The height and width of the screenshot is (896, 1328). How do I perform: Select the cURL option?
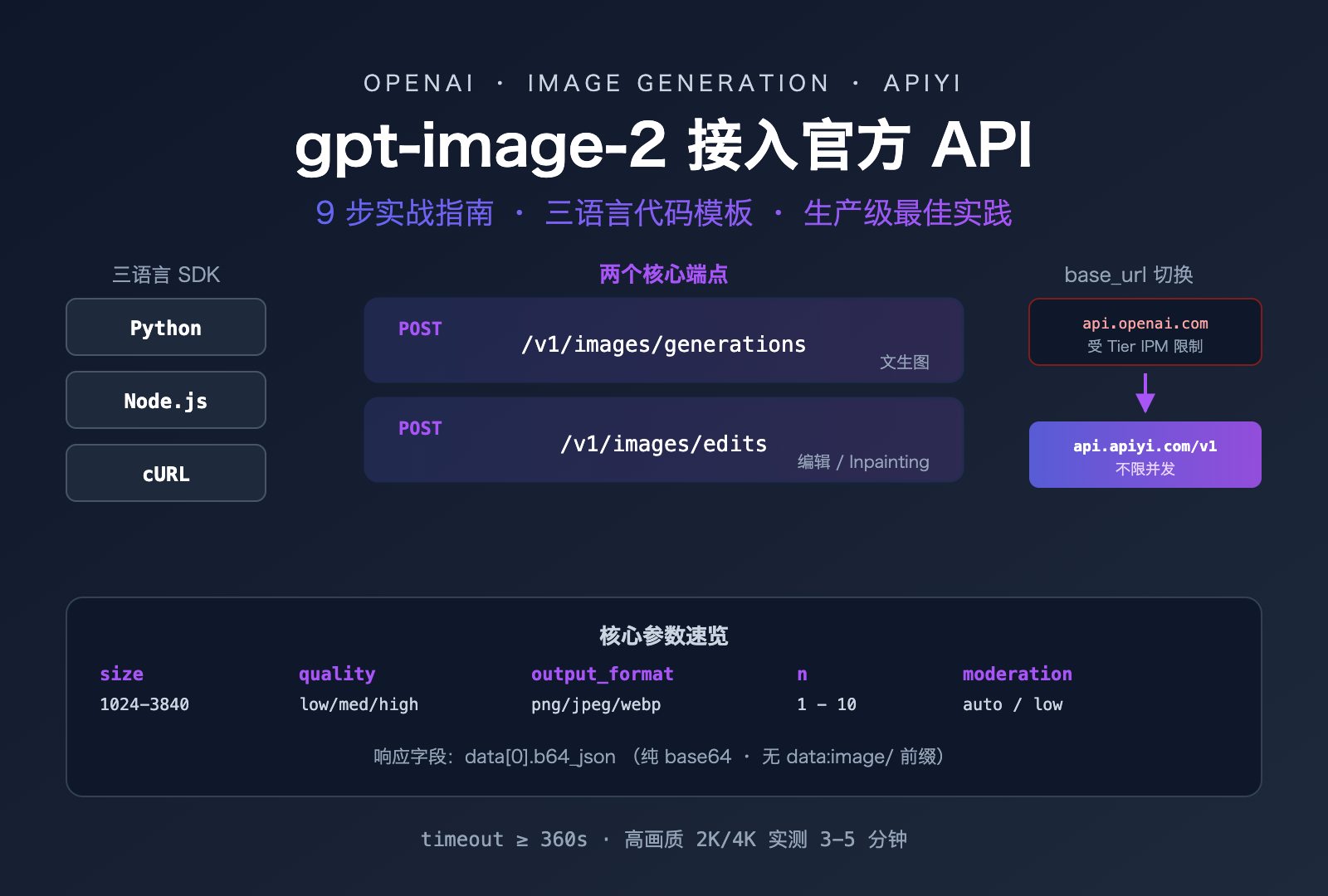(x=165, y=473)
